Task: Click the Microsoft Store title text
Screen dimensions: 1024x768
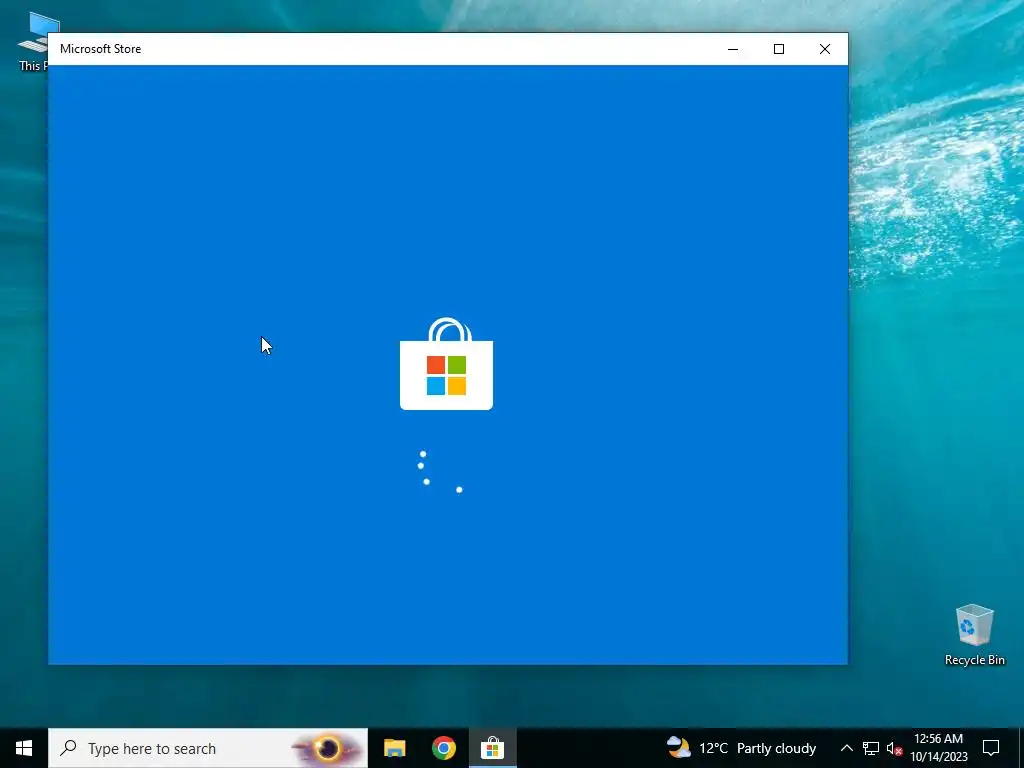Action: (101, 49)
